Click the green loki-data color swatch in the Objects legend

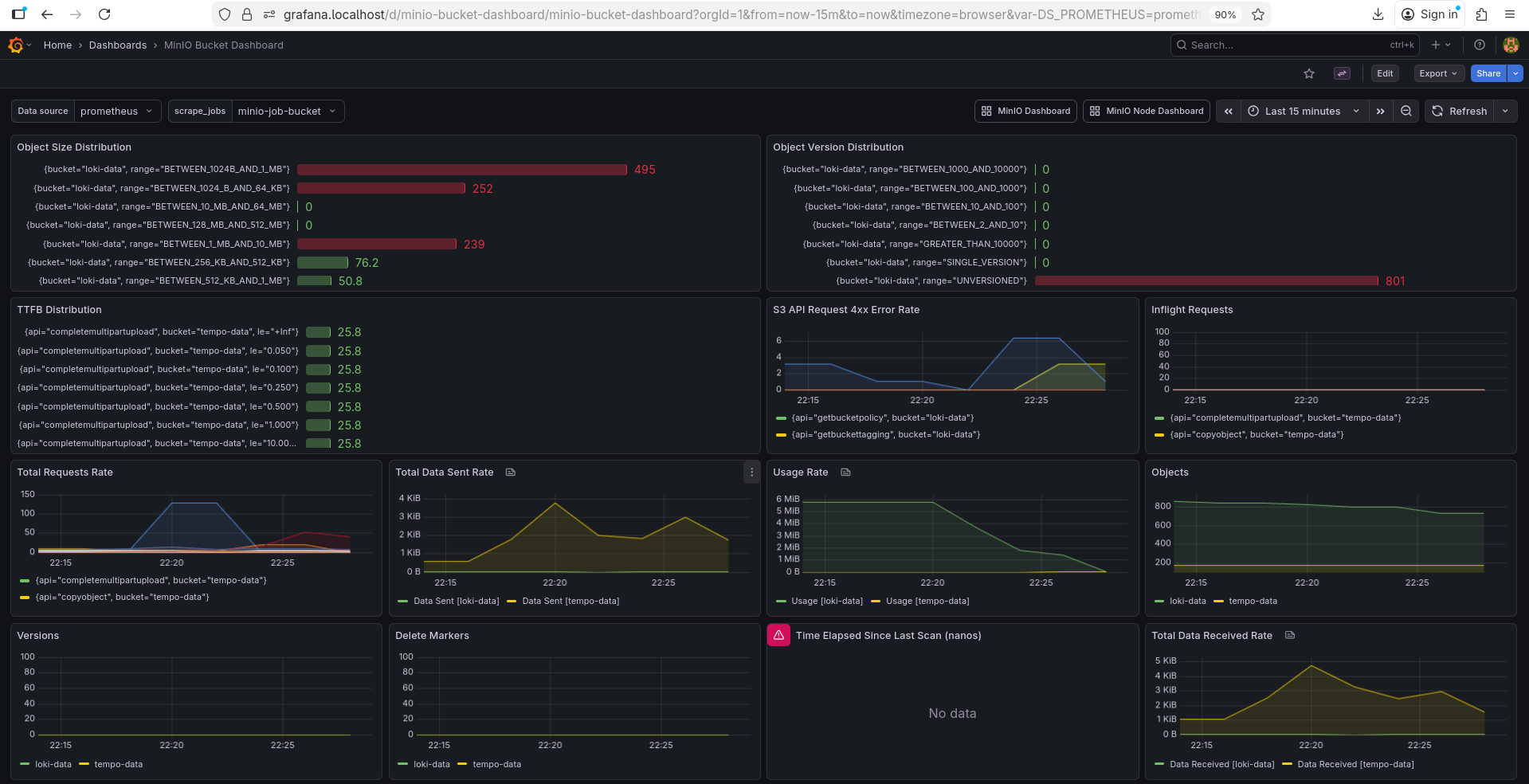click(x=1159, y=602)
